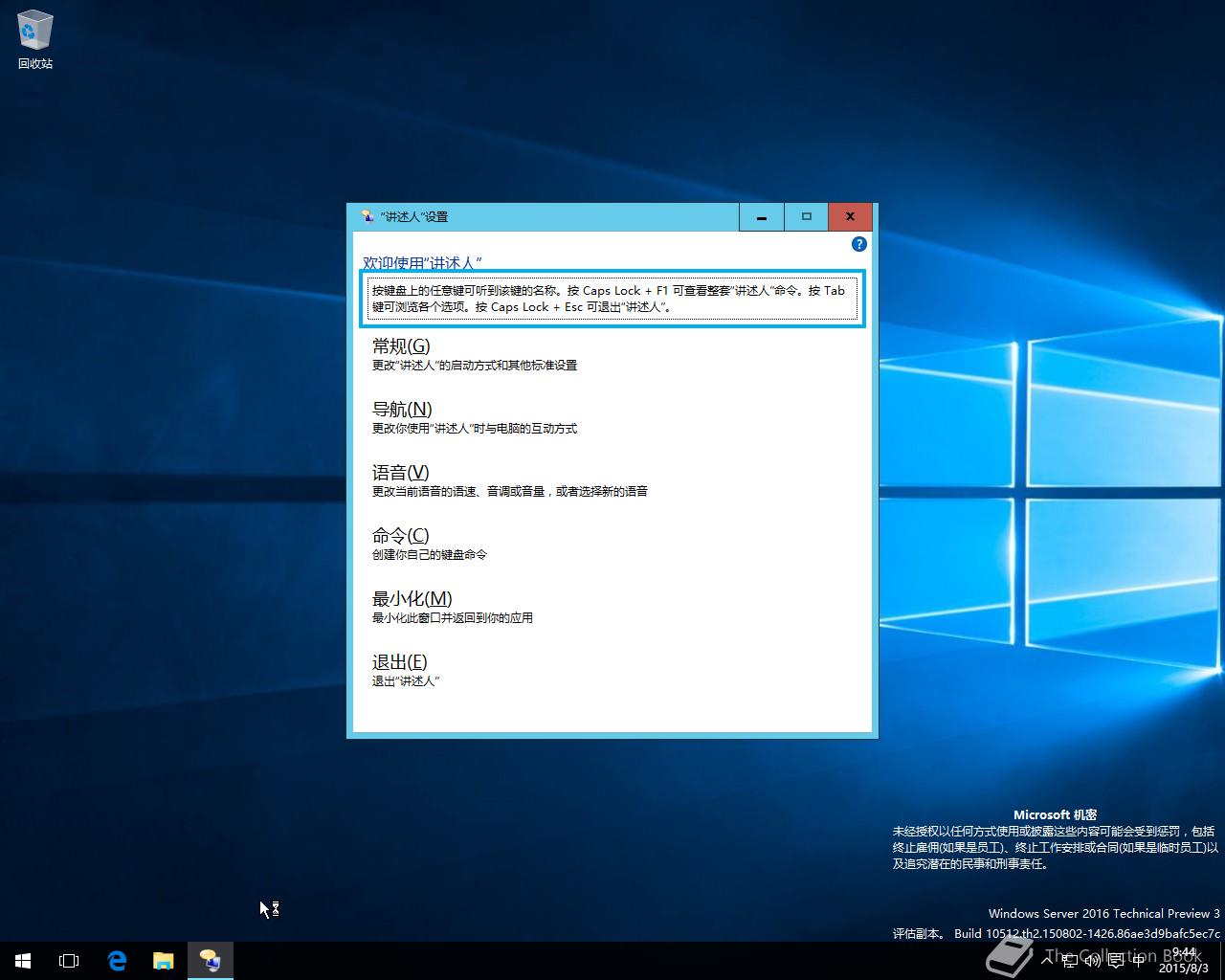The image size is (1225, 980).
Task: Open 语音(V) voice settings
Action: pyautogui.click(x=400, y=472)
